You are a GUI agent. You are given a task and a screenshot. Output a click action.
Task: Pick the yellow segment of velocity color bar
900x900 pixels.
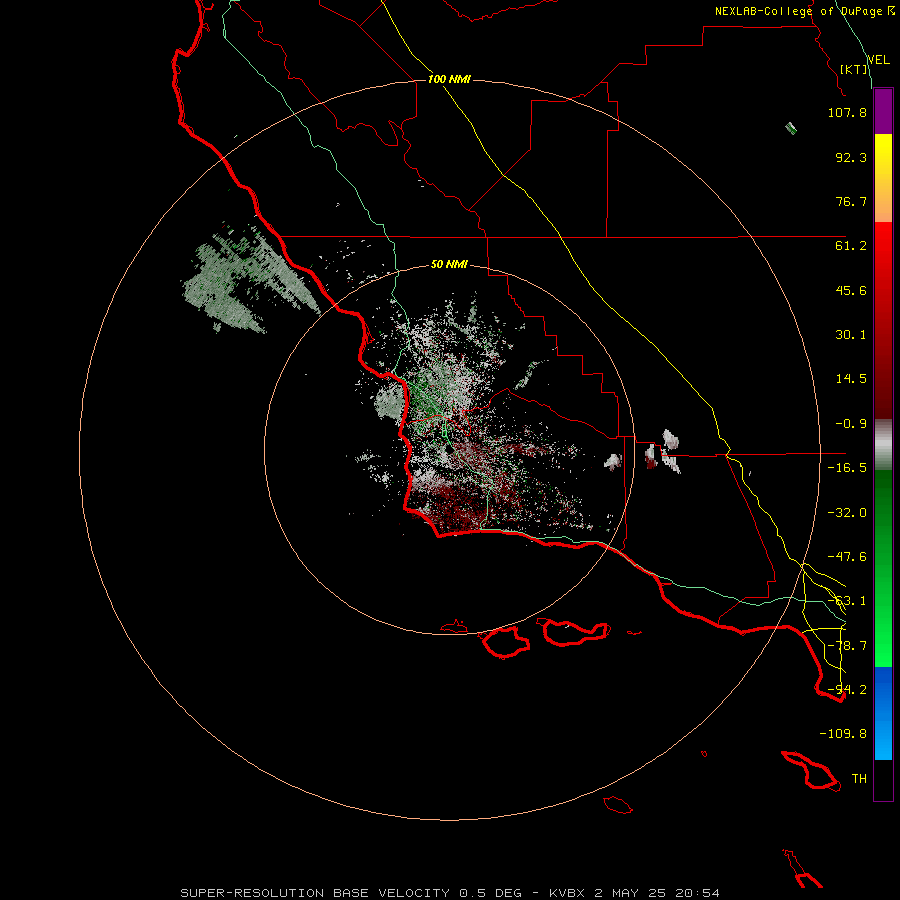coord(883,178)
